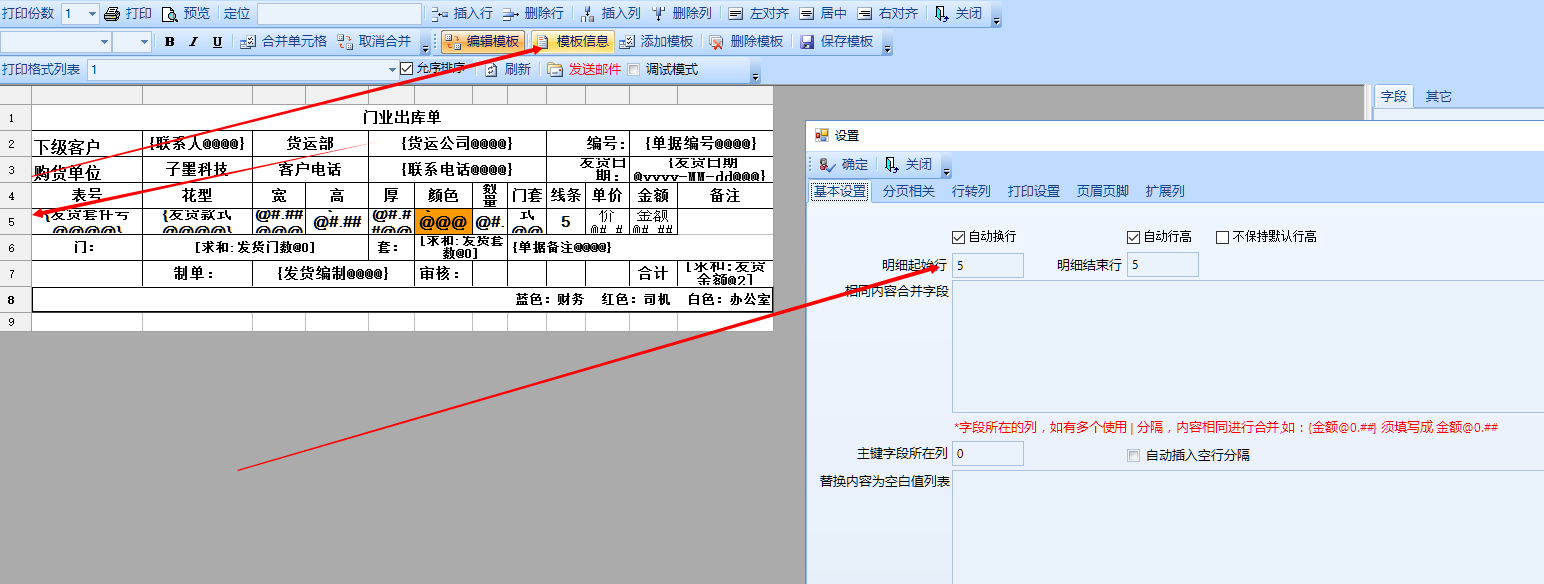Click the 明细起始行 input field
Viewport: 1544px width, 584px height.
988,265
